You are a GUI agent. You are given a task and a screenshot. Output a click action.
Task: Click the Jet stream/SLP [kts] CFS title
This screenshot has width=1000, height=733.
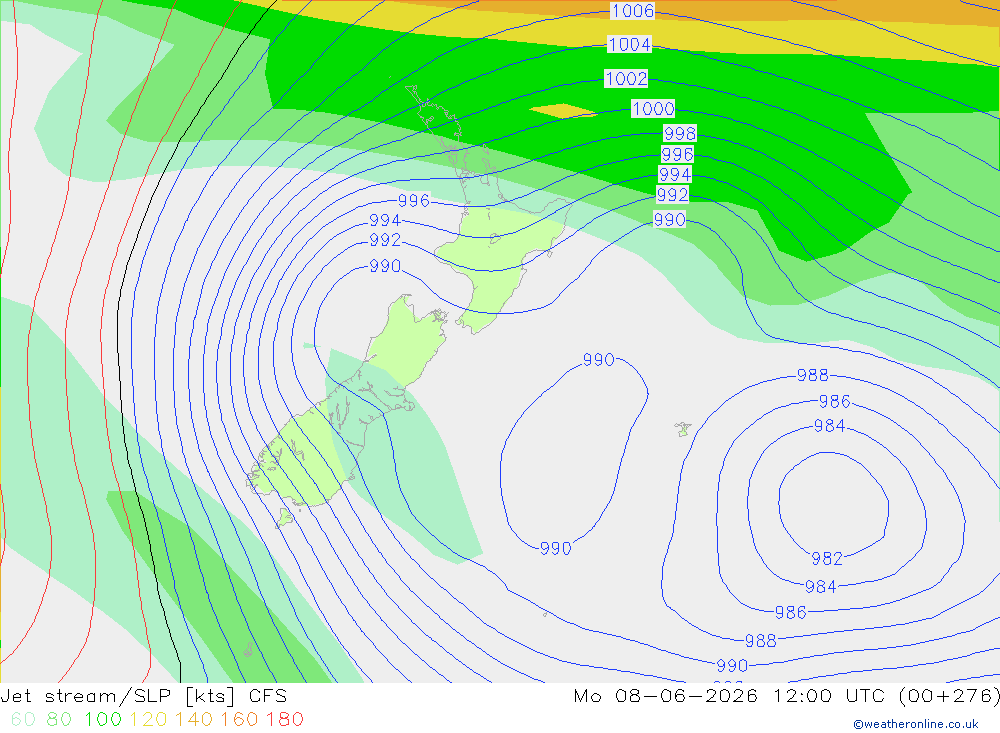coord(143,696)
